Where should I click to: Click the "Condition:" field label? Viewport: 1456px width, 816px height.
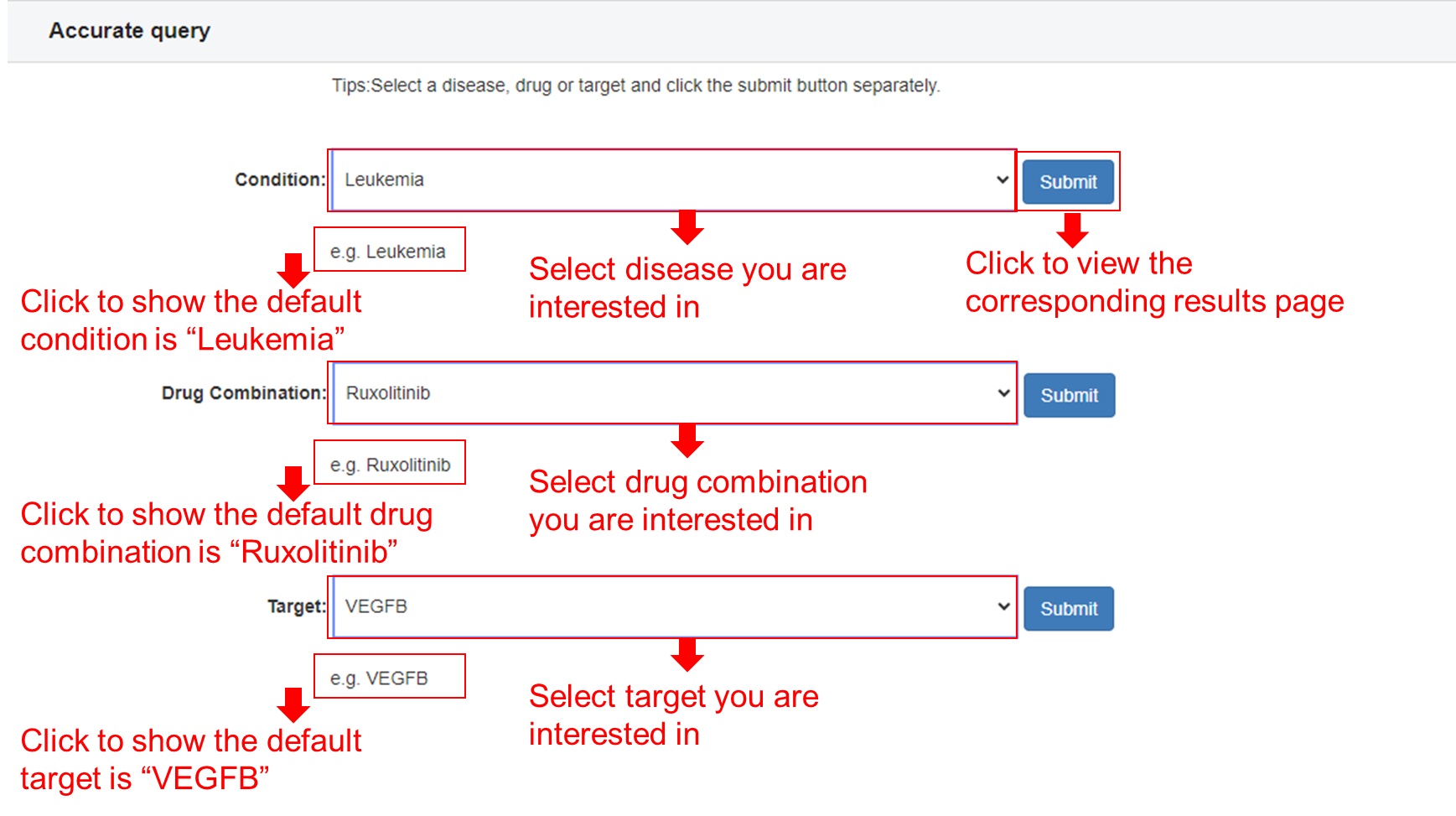[280, 179]
